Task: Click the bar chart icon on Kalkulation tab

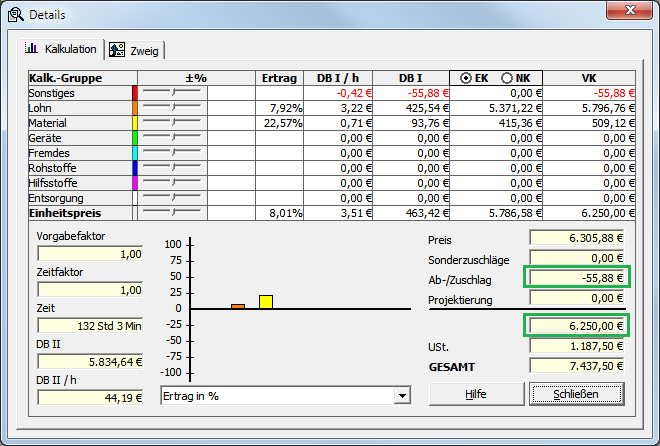Action: click(x=31, y=49)
